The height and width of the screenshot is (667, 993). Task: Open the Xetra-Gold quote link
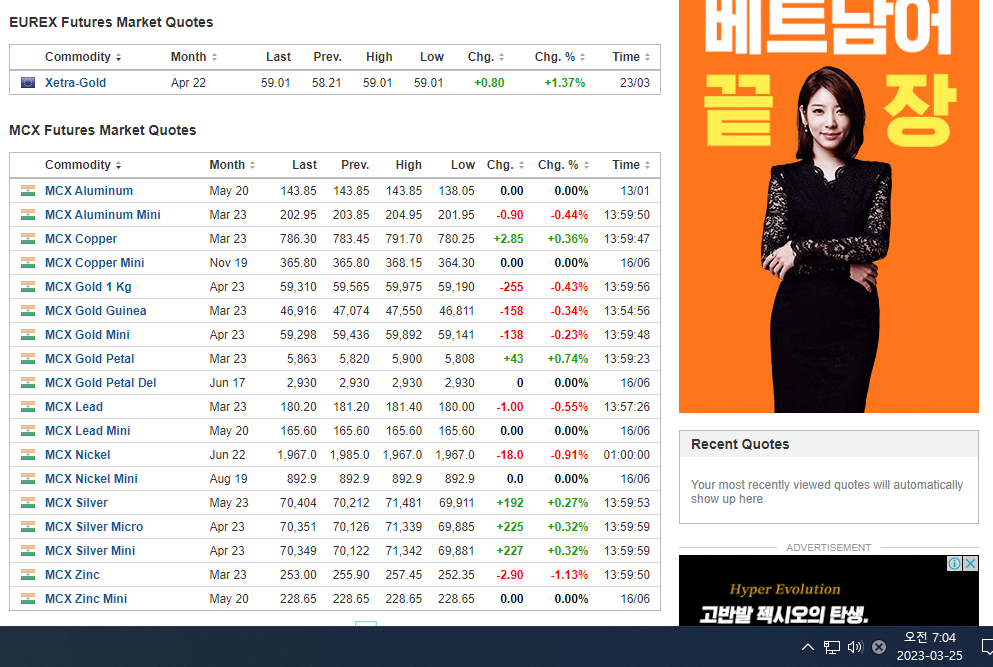pos(75,83)
